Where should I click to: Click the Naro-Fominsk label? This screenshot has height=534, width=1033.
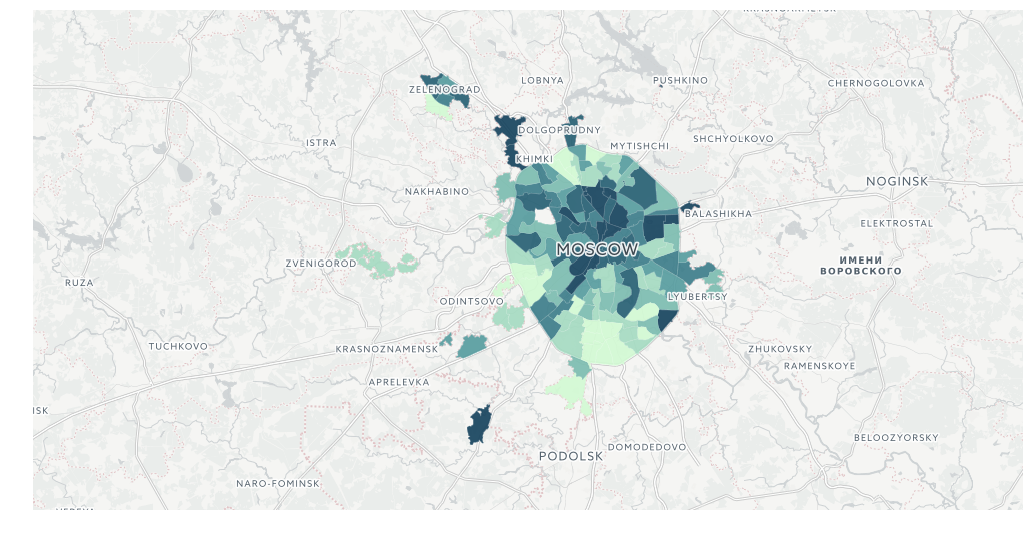click(277, 483)
